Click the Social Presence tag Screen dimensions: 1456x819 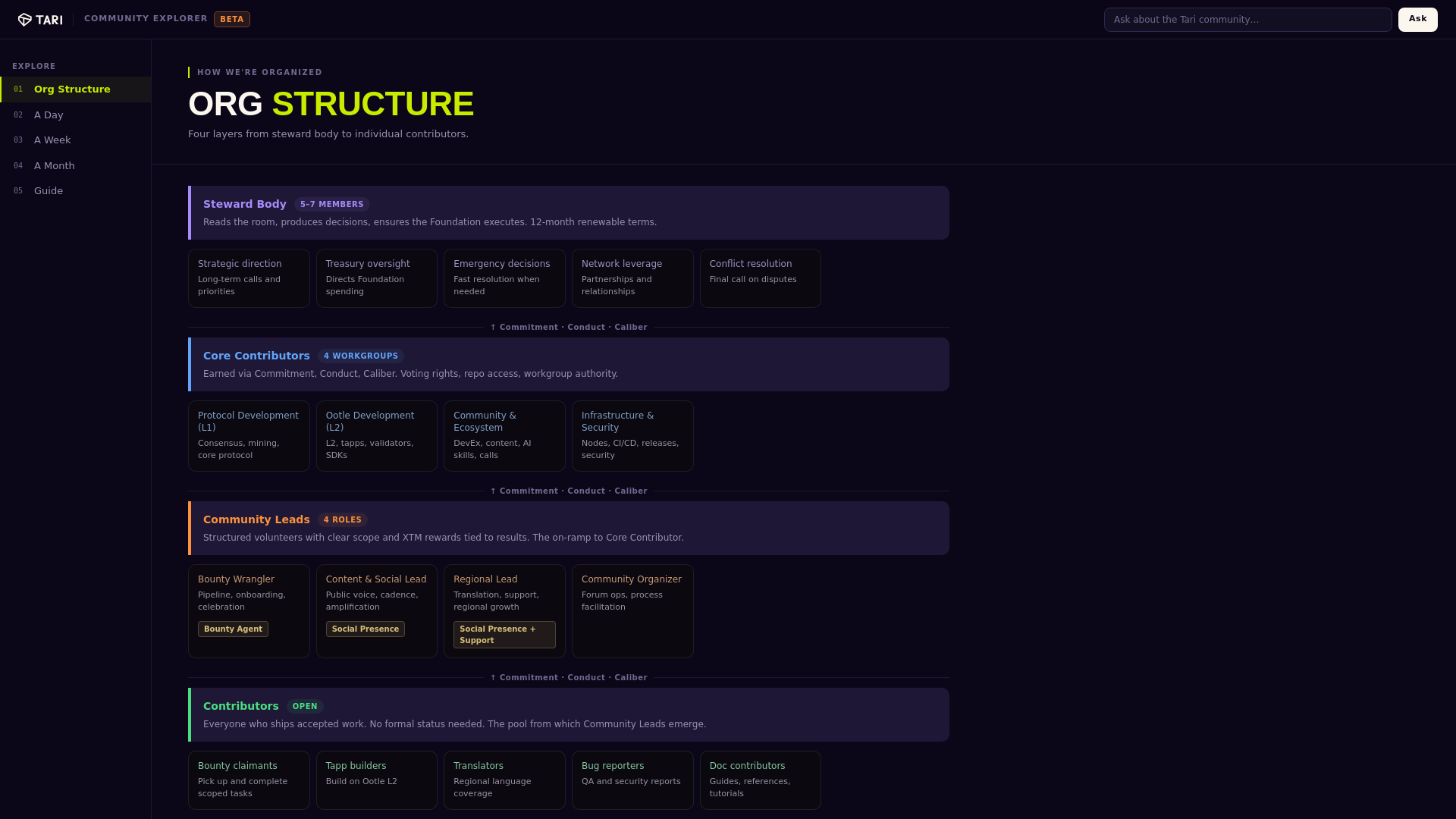click(x=366, y=629)
